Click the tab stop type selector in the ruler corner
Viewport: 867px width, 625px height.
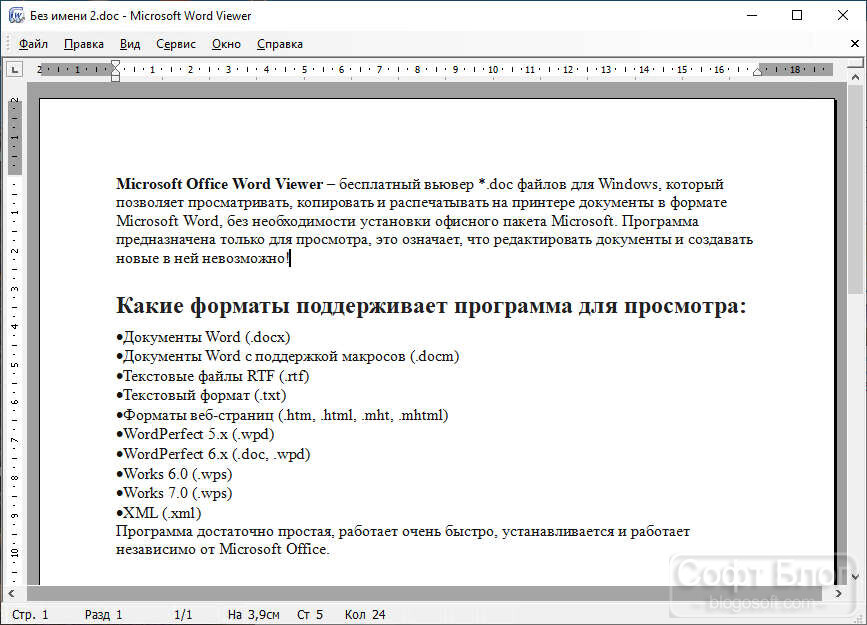coord(14,70)
